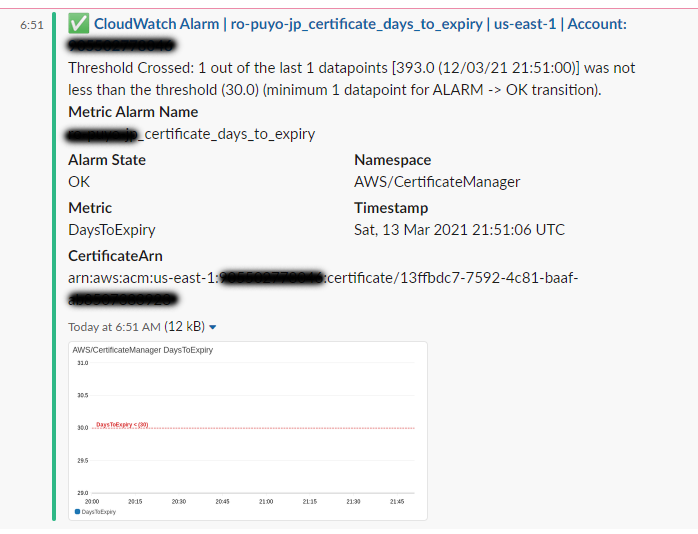Click the 'OK' alarm state value

click(x=79, y=182)
